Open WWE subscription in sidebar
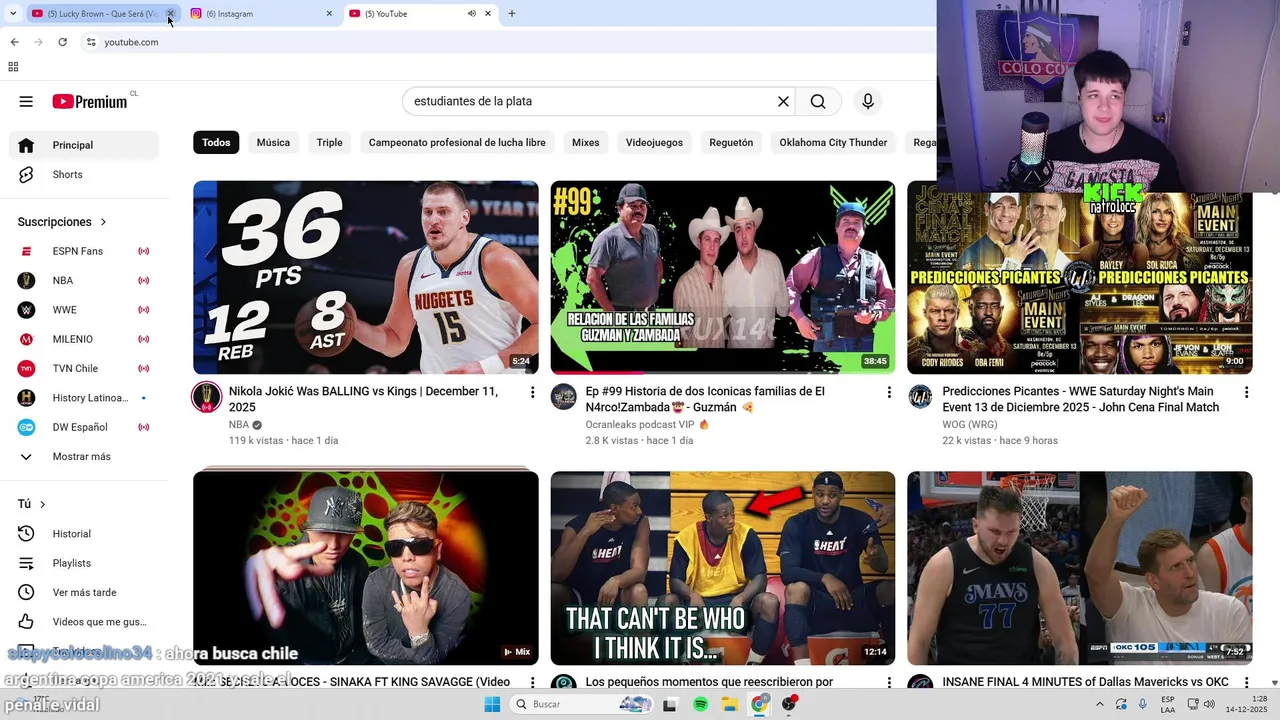Screen dimensions: 1280x720 (x=84, y=310)
